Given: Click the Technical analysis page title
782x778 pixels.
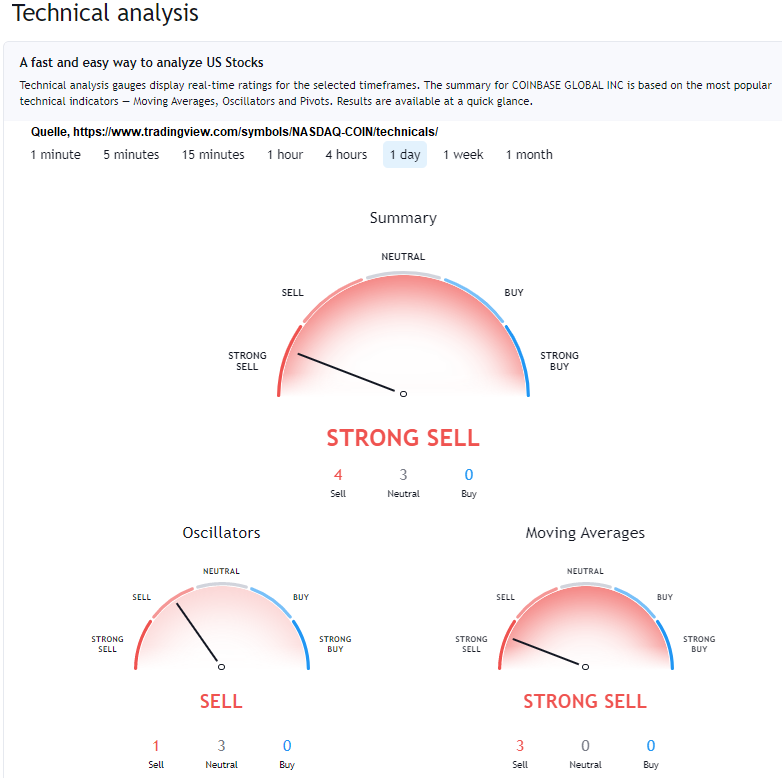Looking at the screenshot, I should click(x=105, y=14).
